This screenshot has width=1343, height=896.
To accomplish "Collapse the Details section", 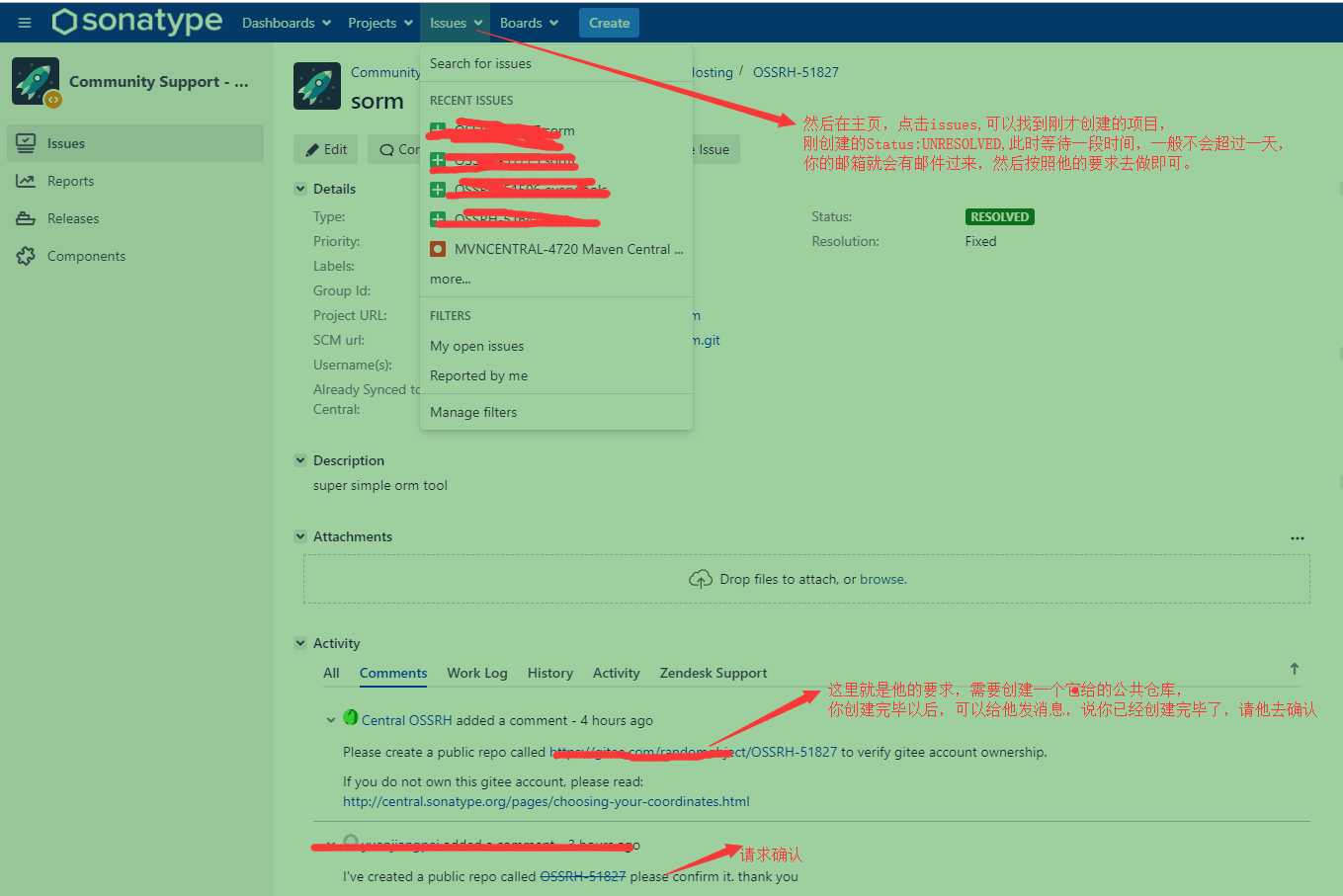I will 300,189.
